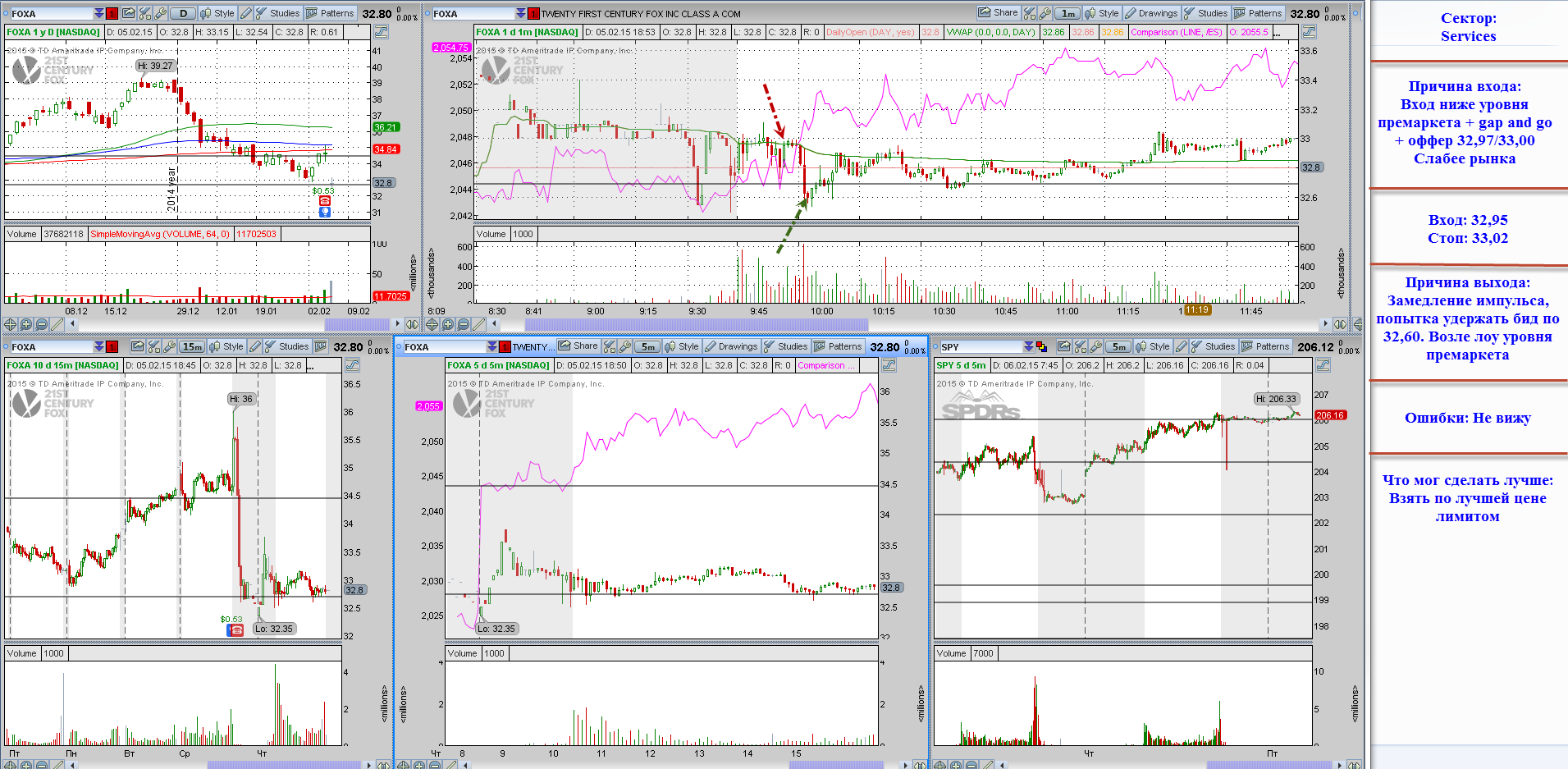Click the 'Ошибки: Не вижу' note text
1568x769 pixels.
click(1467, 418)
